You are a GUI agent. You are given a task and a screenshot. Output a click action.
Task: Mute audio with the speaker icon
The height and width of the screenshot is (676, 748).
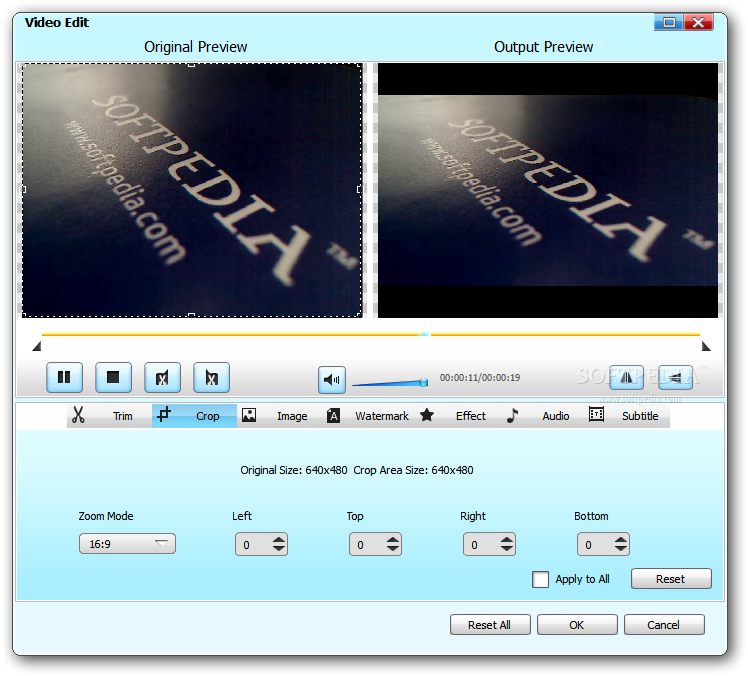point(332,380)
